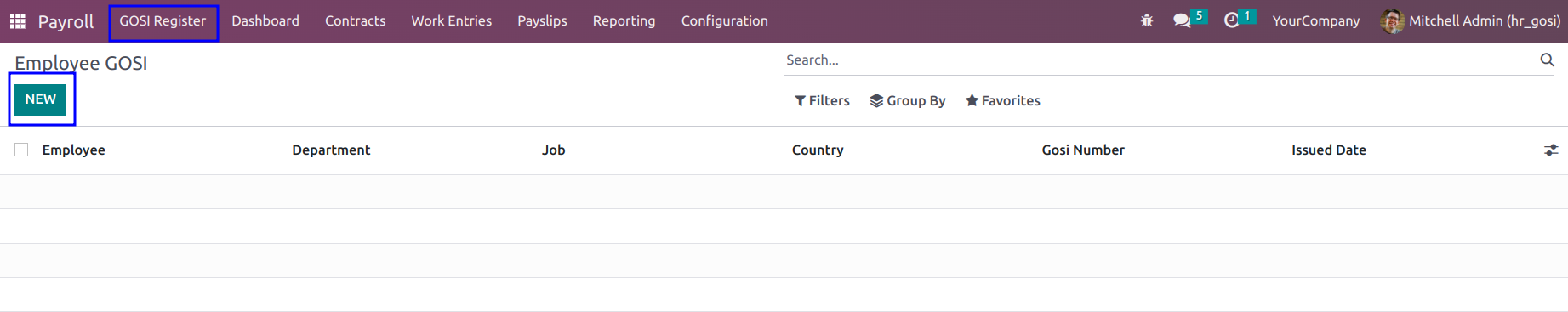Open the conversations chat icon

coord(1182,20)
